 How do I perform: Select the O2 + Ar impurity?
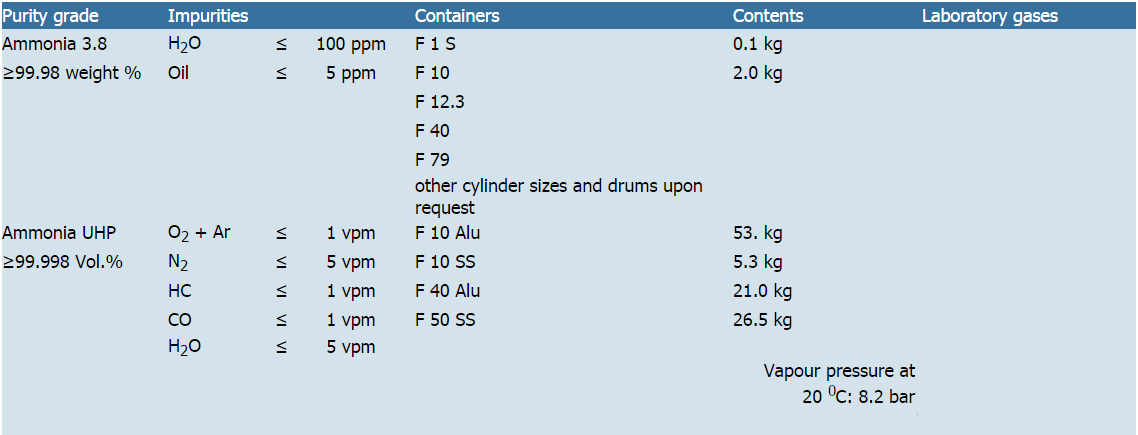point(199,233)
